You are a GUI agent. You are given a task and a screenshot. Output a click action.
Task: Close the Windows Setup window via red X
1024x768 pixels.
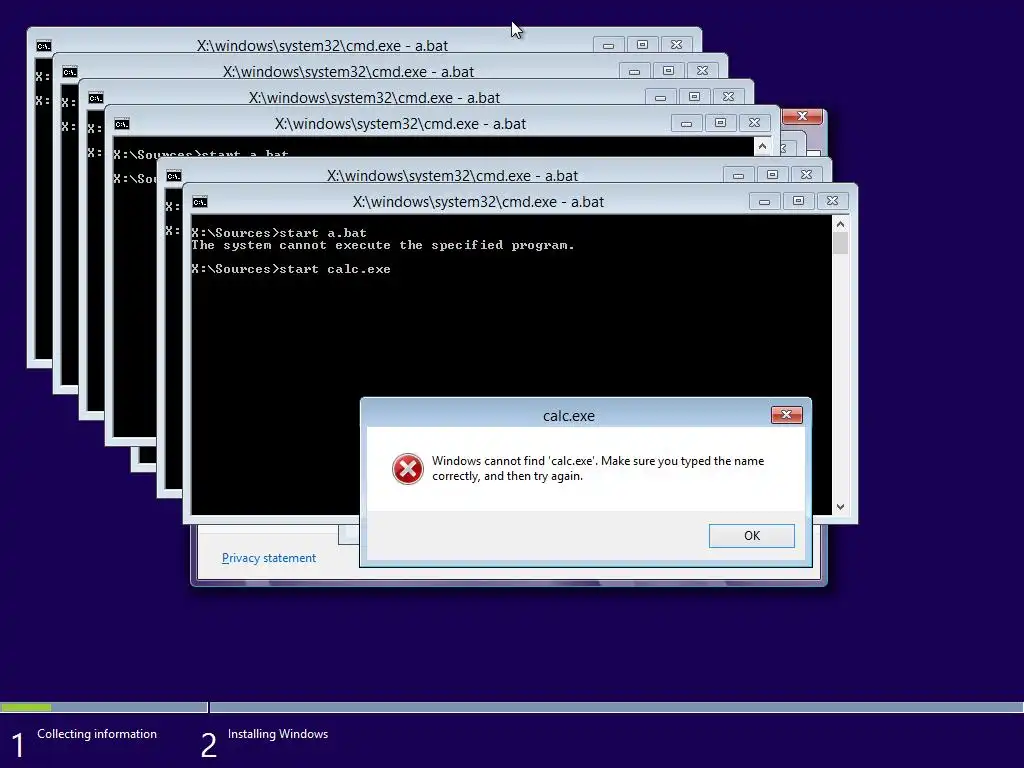[x=802, y=116]
